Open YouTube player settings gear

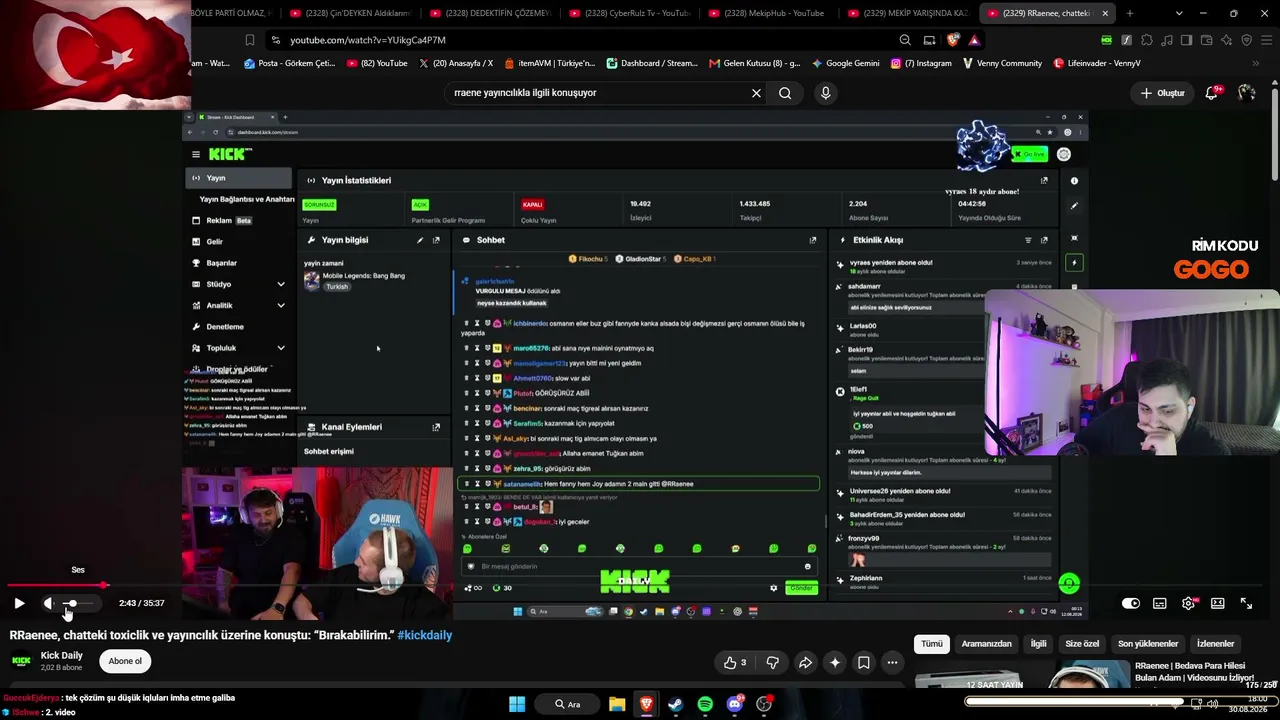pyautogui.click(x=1189, y=603)
